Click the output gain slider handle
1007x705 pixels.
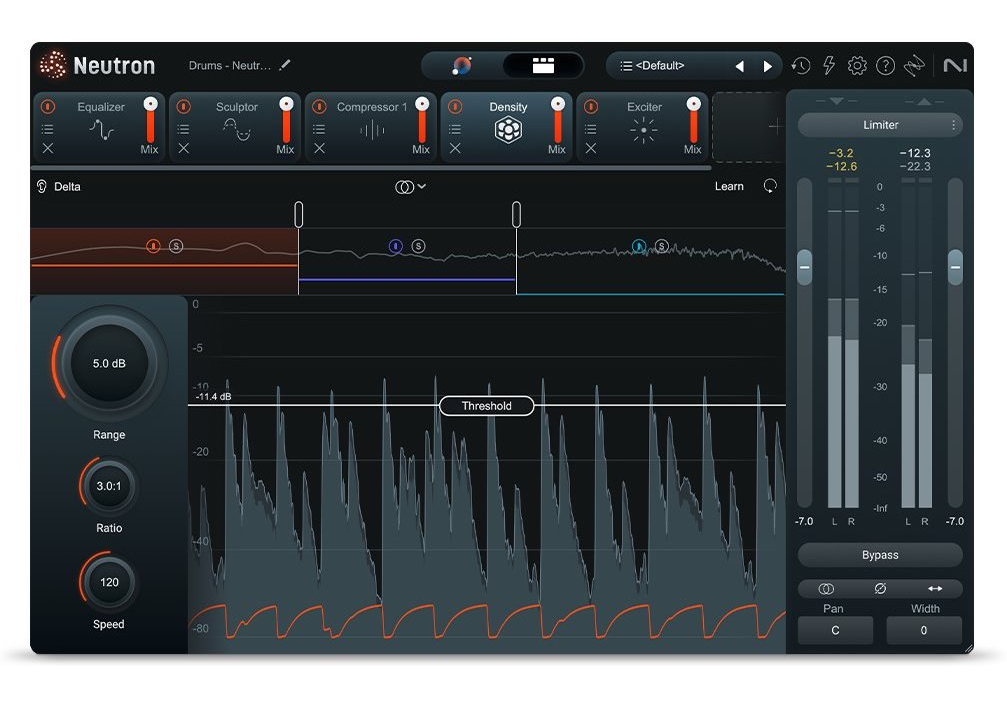pyautogui.click(x=956, y=267)
